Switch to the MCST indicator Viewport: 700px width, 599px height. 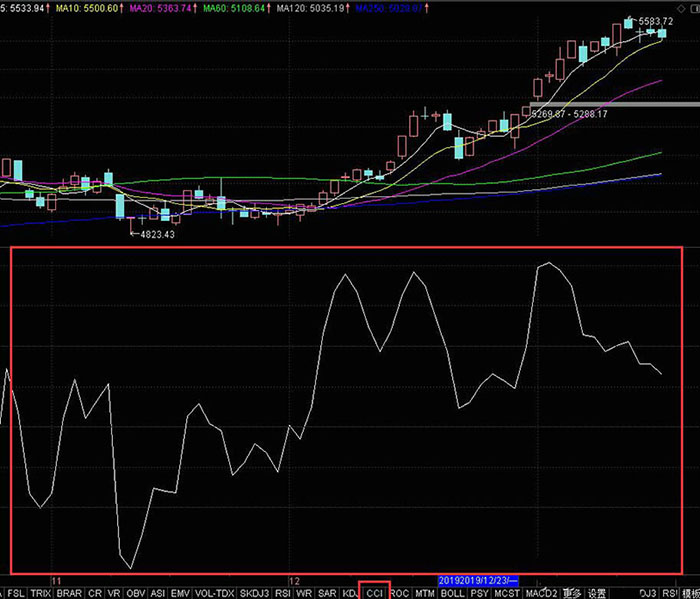(x=507, y=593)
